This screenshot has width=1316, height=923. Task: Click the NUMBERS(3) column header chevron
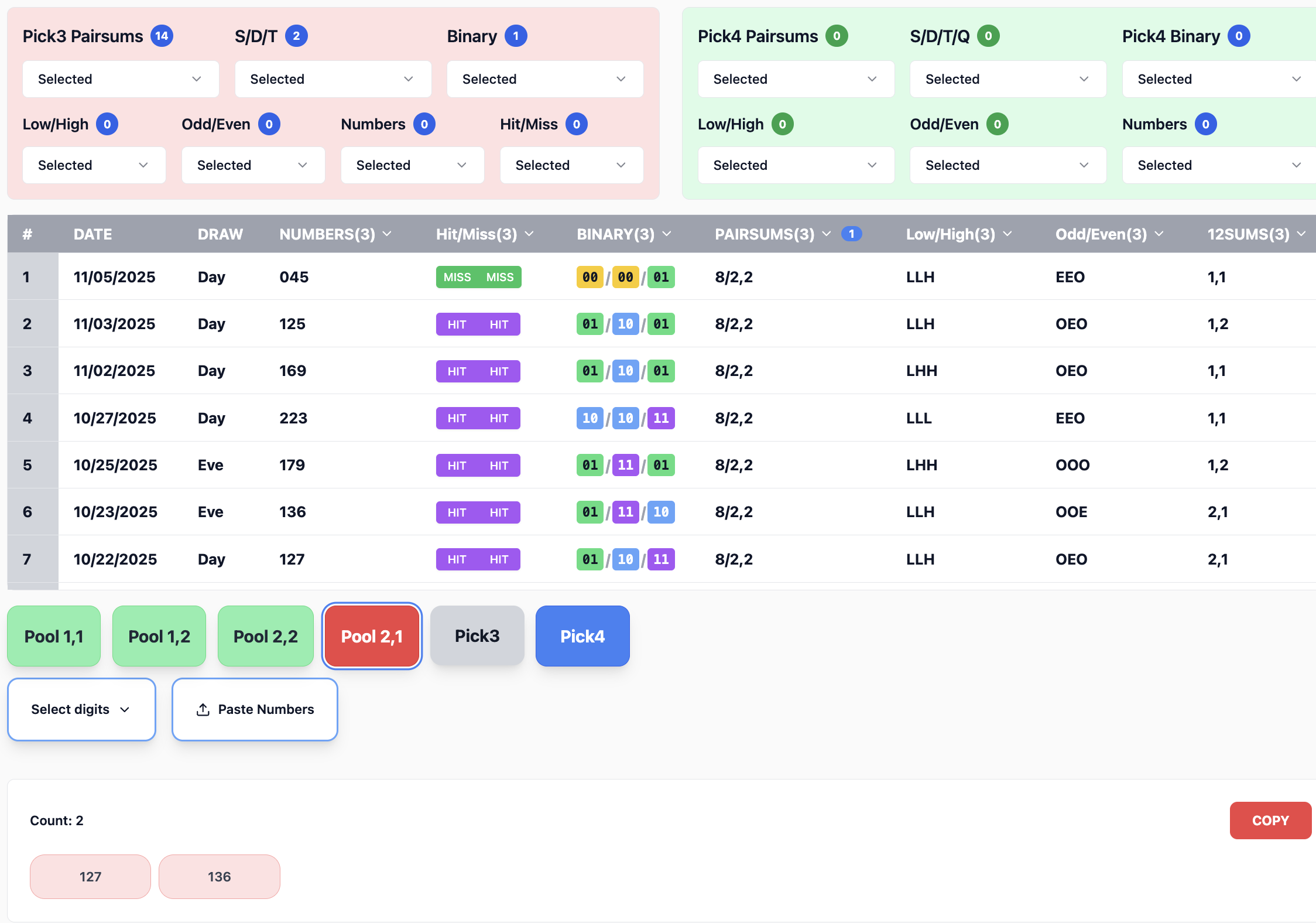pyautogui.click(x=387, y=234)
